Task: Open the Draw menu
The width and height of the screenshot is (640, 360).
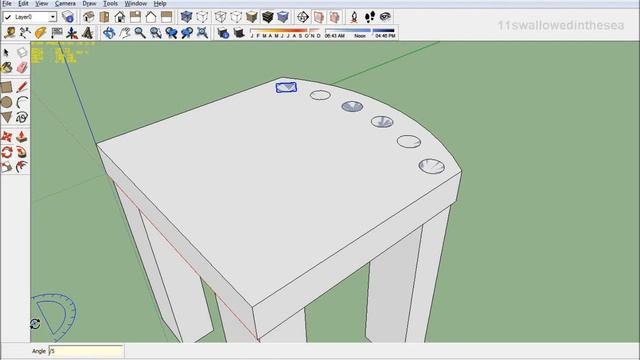Action: coord(89,3)
